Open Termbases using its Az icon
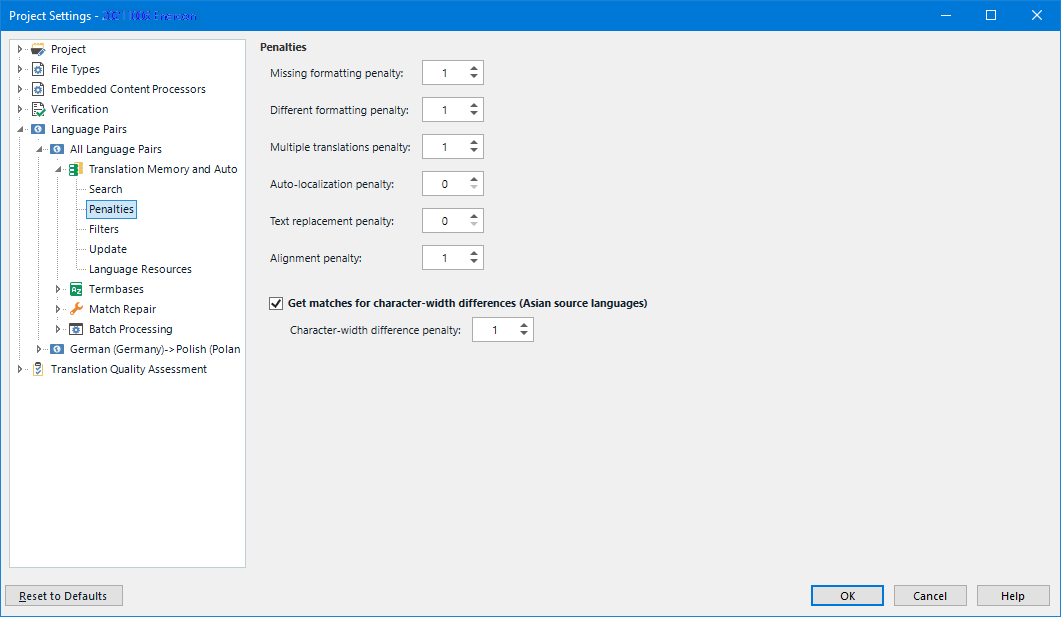 point(75,289)
